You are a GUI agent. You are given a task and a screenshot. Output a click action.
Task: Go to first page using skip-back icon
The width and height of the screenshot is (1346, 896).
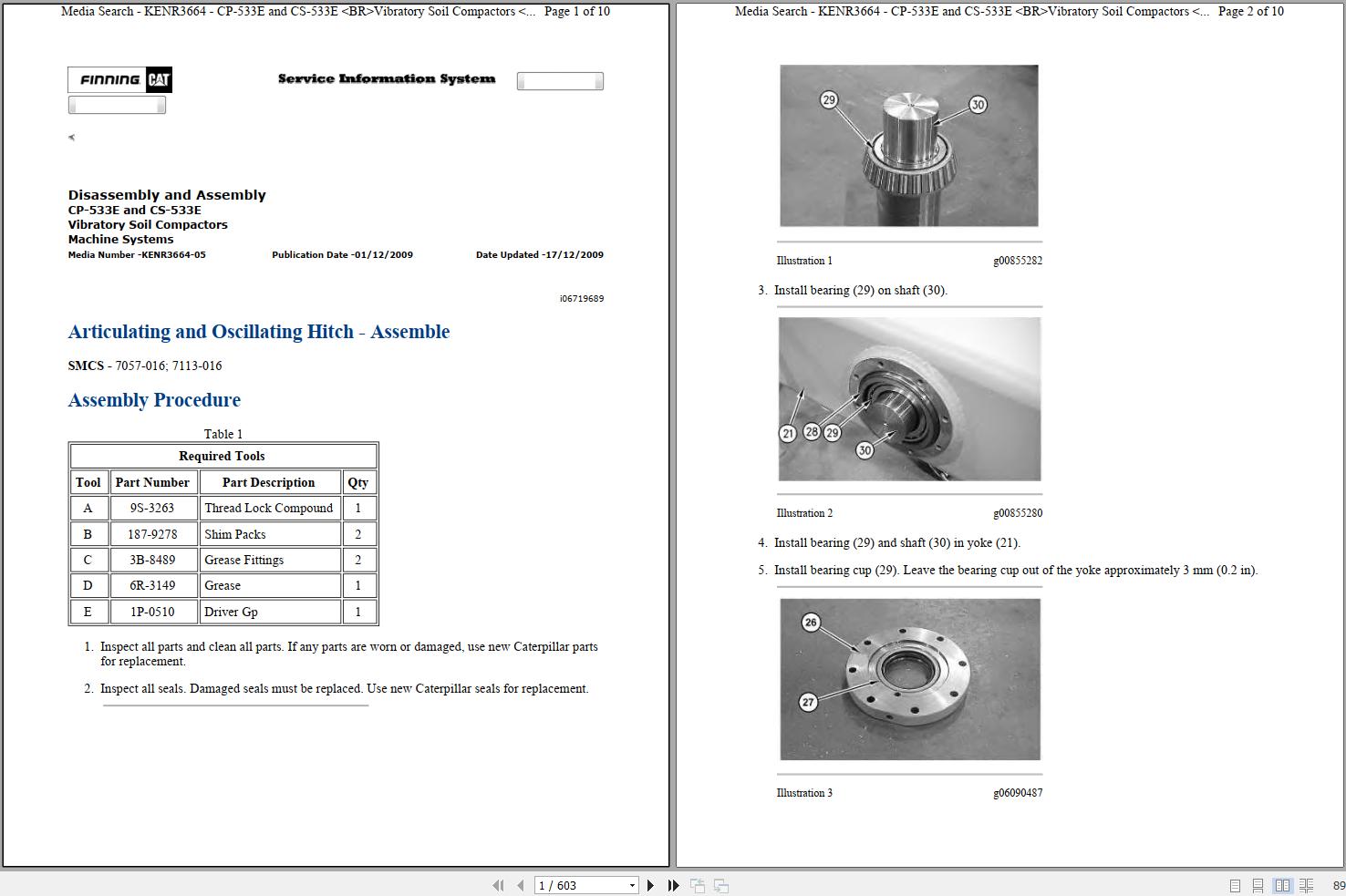point(499,885)
